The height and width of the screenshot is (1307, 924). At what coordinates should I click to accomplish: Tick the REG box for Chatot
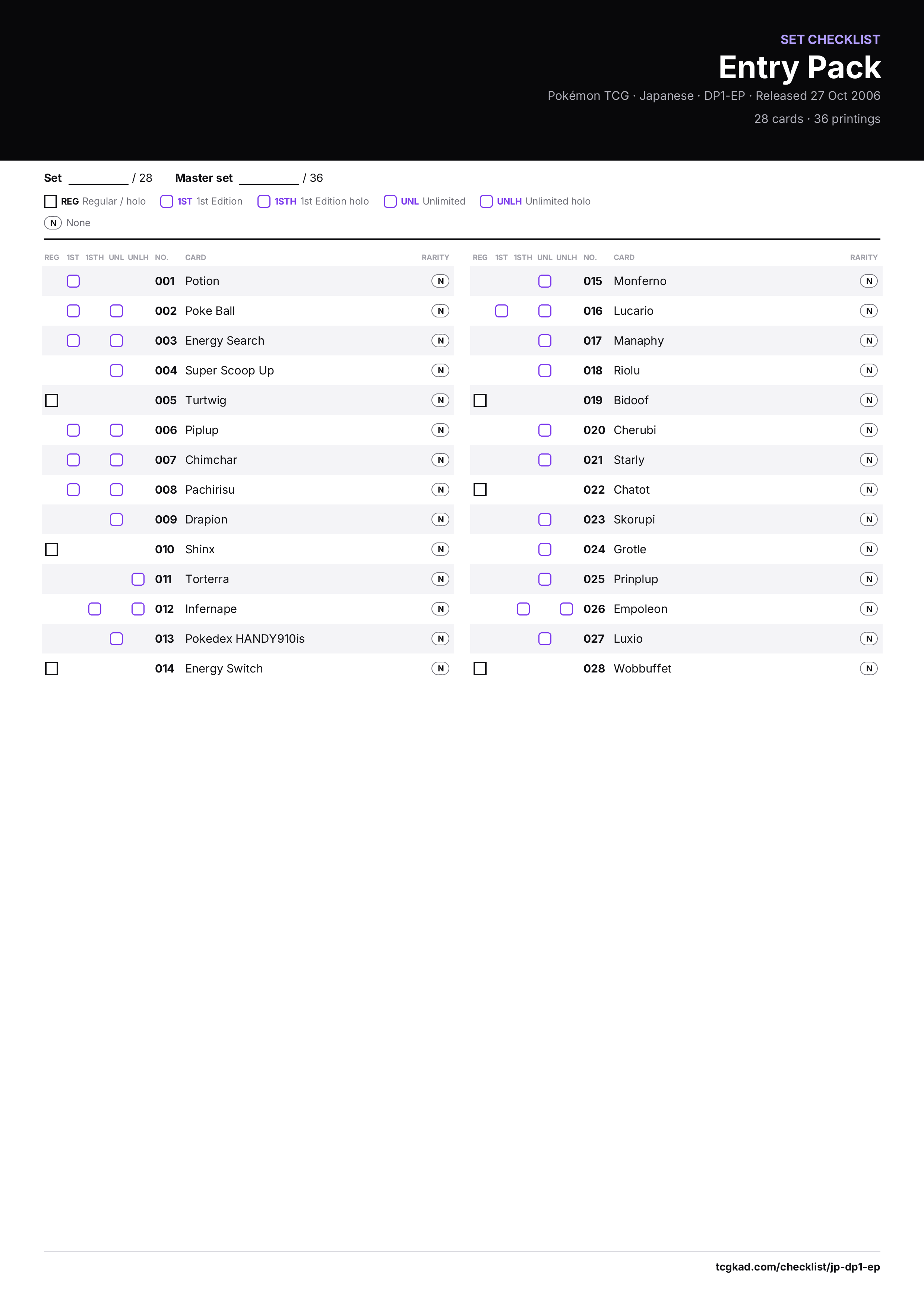[x=480, y=490]
